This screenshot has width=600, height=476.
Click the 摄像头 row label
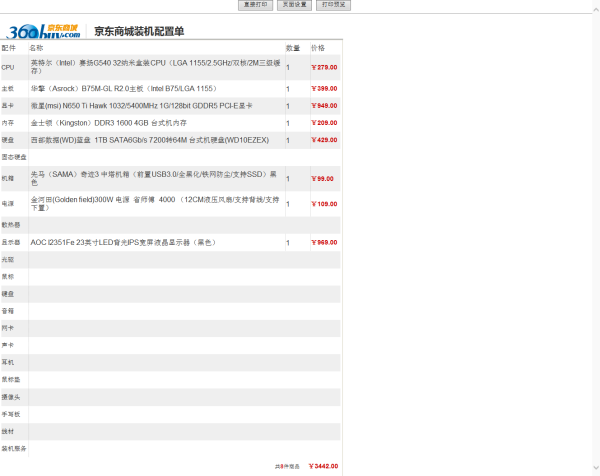[11, 397]
